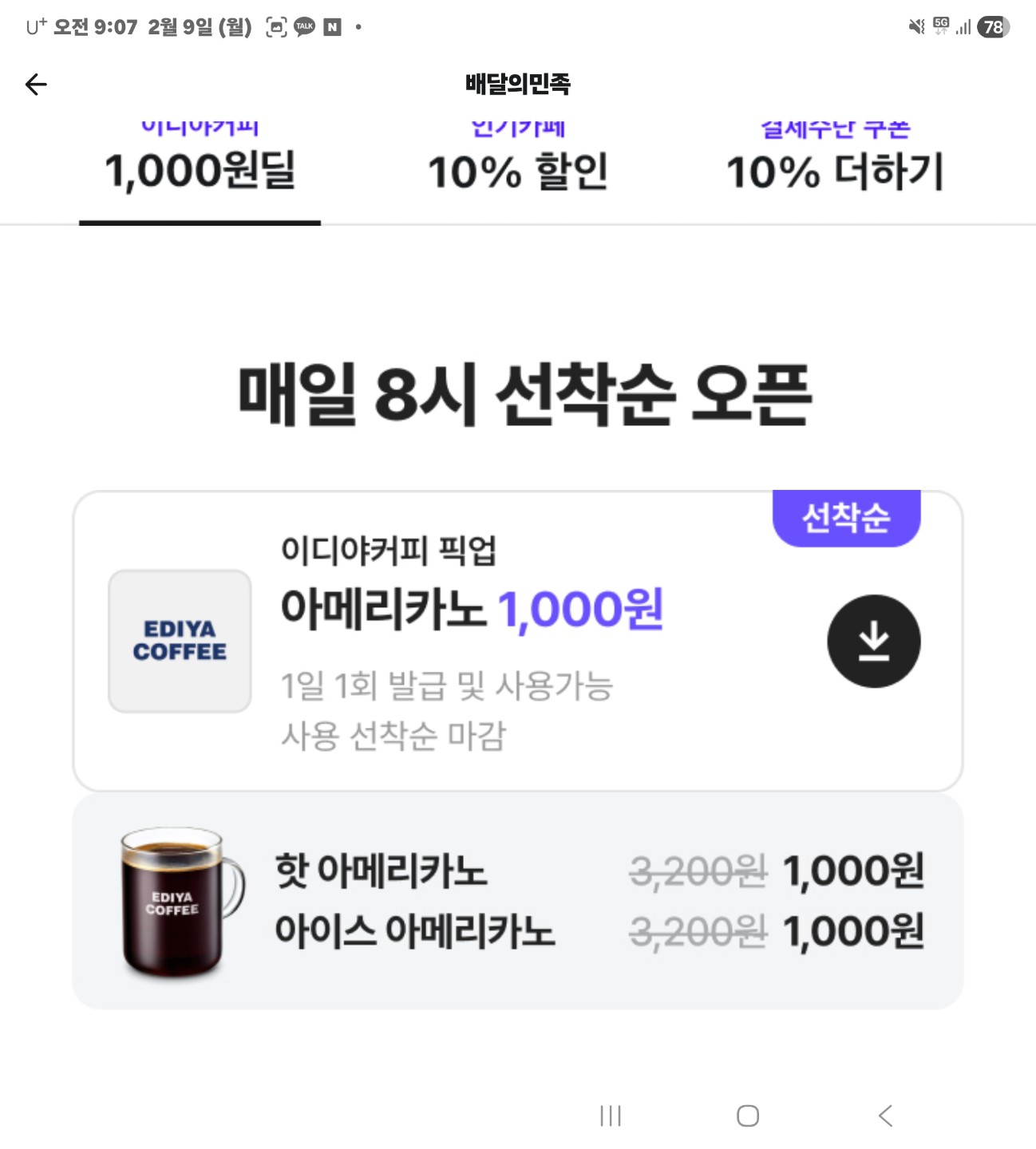
Task: Tap the Naver notification icon
Action: pyautogui.click(x=332, y=27)
